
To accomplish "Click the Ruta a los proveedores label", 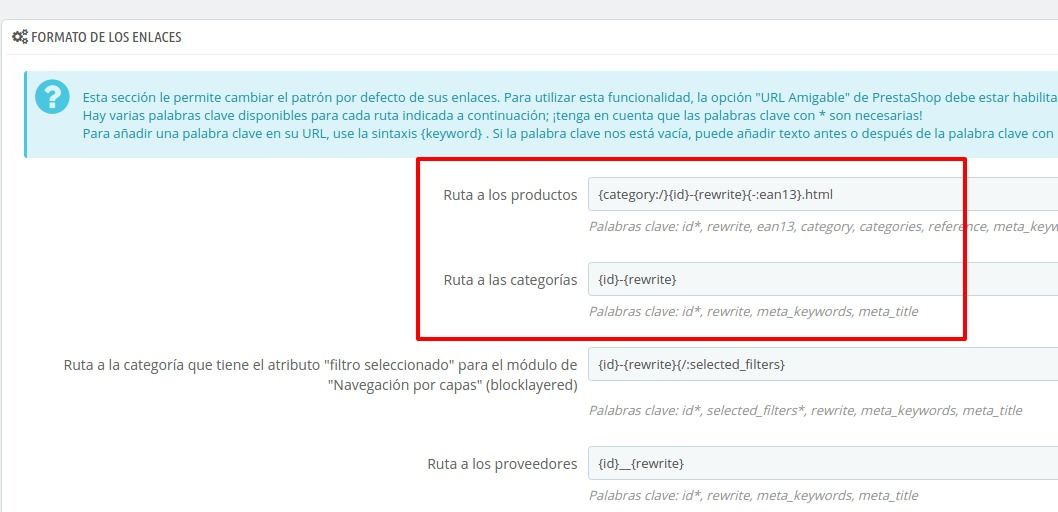I will (502, 463).
